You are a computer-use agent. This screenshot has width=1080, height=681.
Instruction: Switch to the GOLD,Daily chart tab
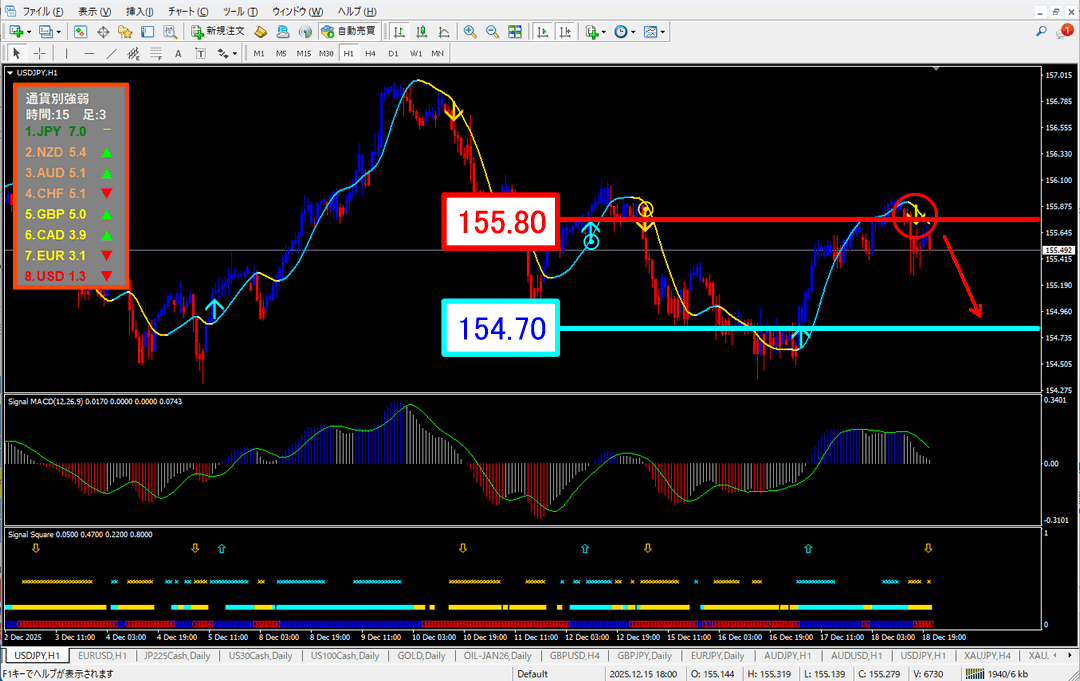422,655
